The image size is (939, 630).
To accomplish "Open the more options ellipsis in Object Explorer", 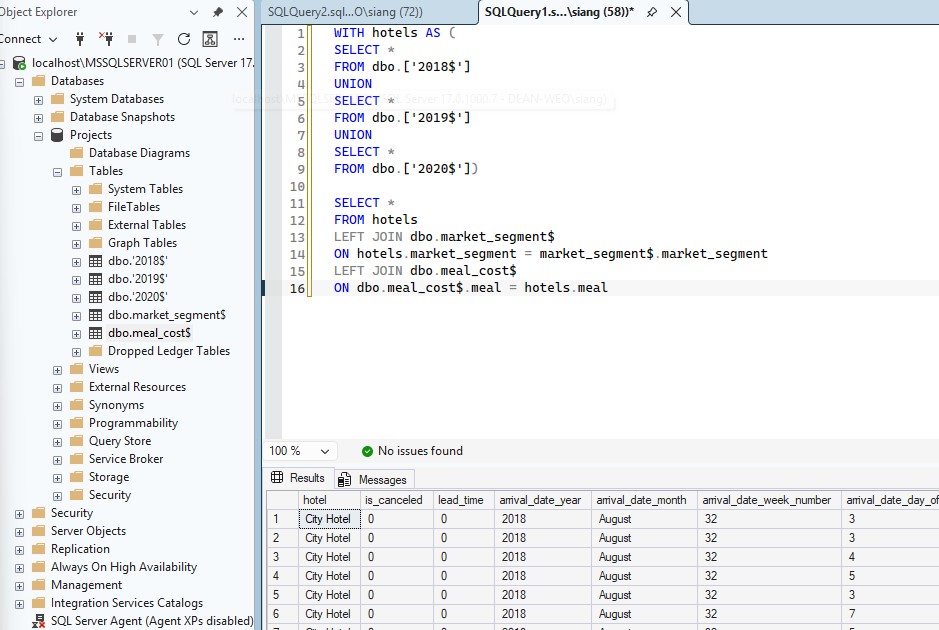I will pos(239,39).
